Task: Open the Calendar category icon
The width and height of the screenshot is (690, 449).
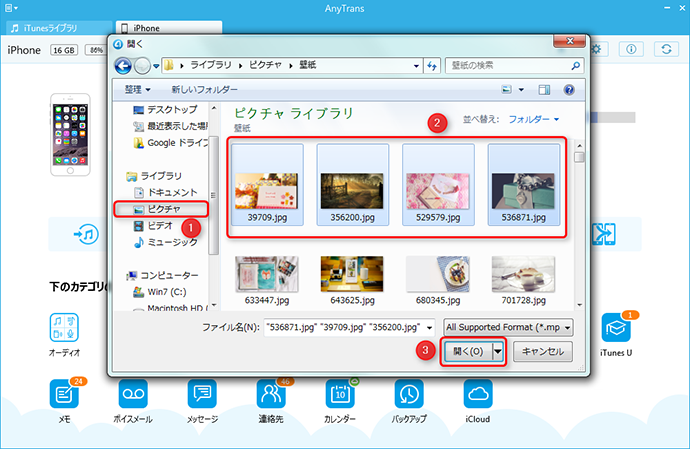Action: (340, 394)
